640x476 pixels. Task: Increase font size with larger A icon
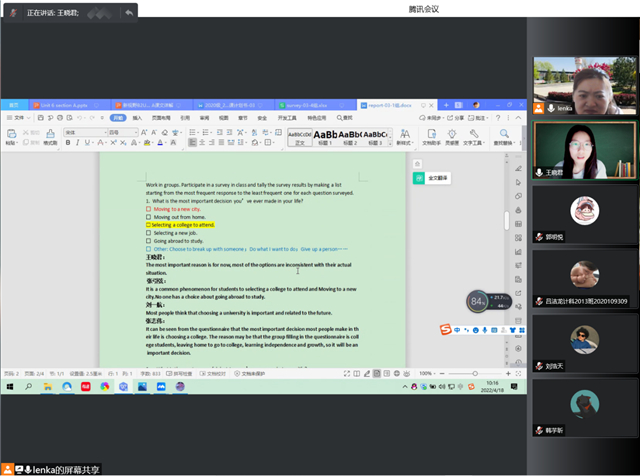click(144, 132)
